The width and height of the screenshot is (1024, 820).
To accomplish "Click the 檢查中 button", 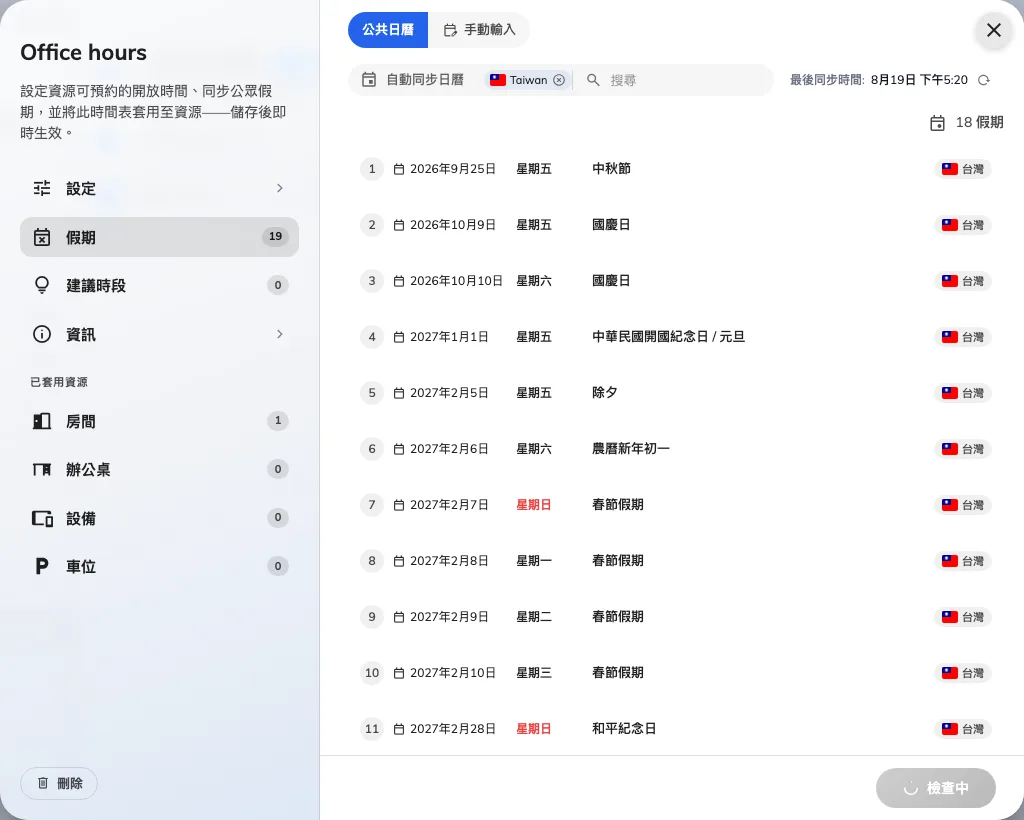I will [x=935, y=788].
